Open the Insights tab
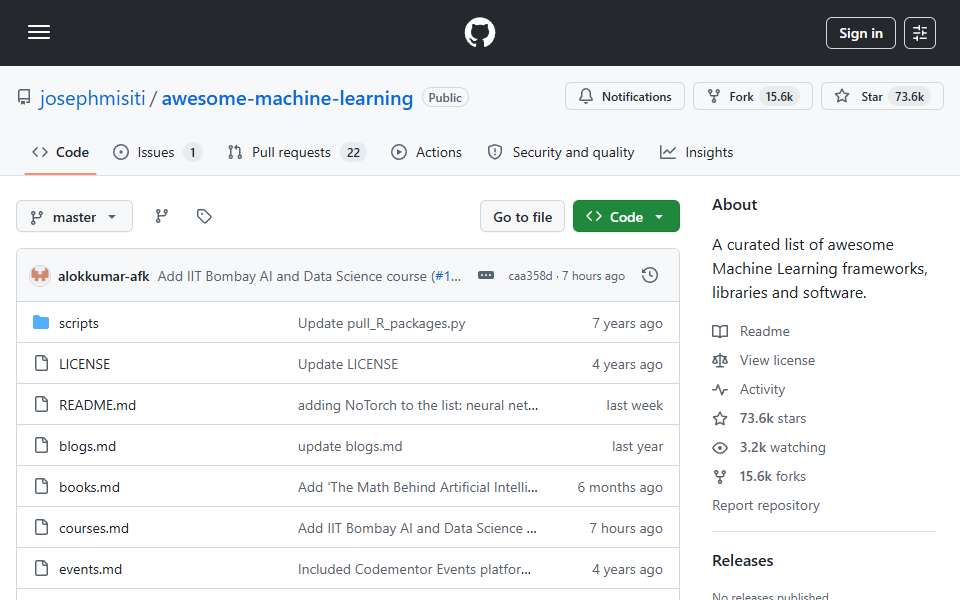 697,152
